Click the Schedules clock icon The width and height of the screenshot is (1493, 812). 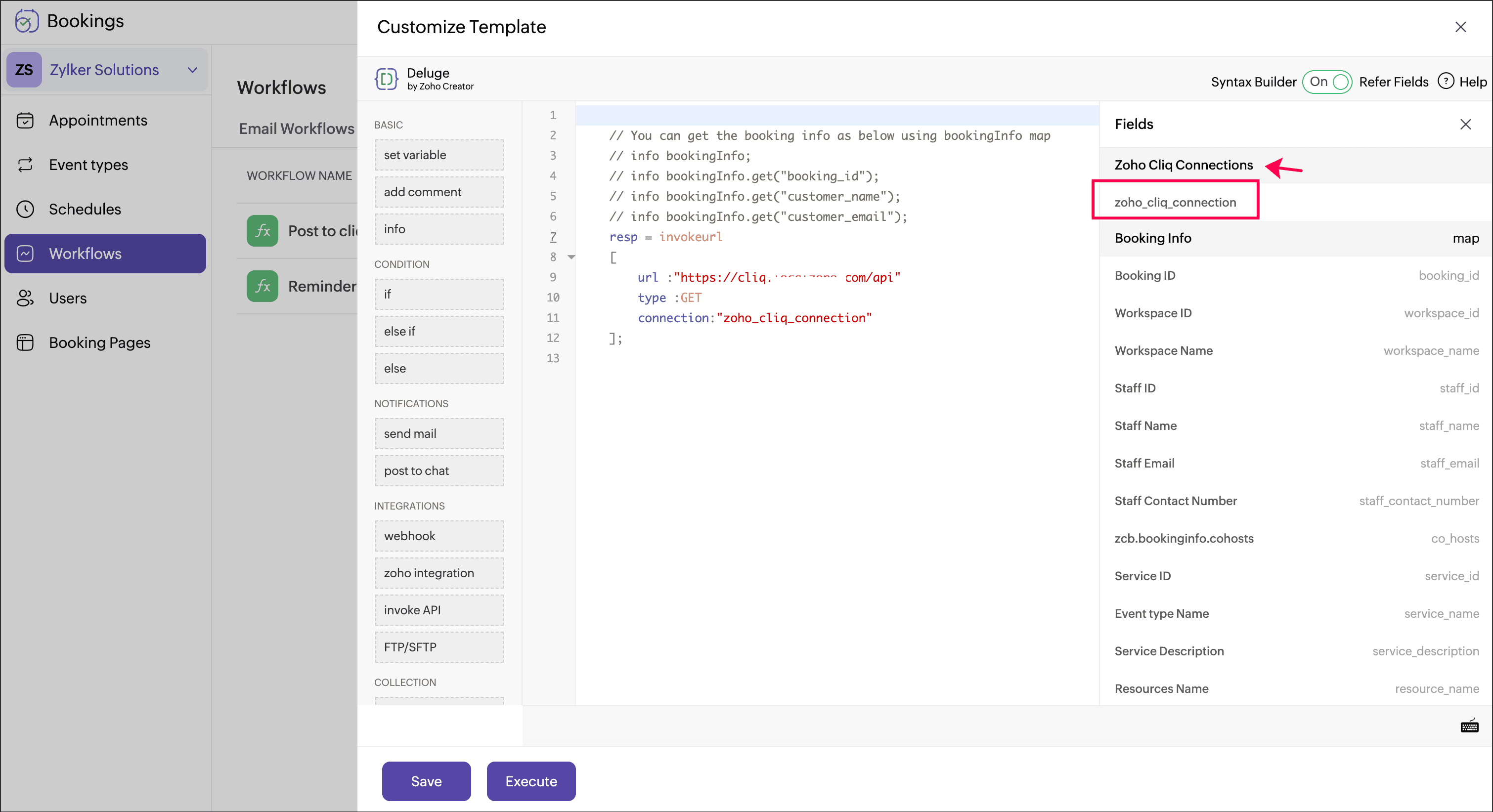pyautogui.click(x=25, y=209)
